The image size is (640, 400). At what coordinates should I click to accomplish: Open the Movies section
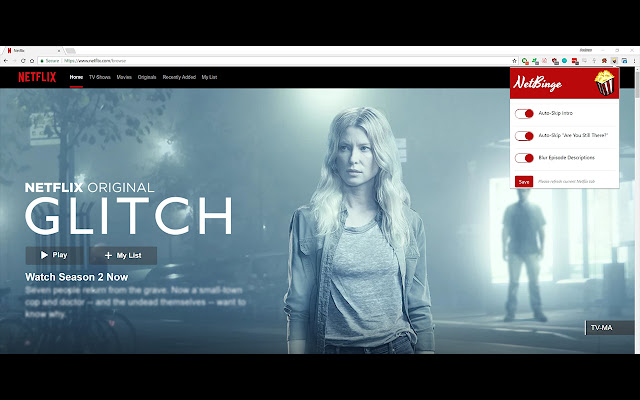[124, 77]
